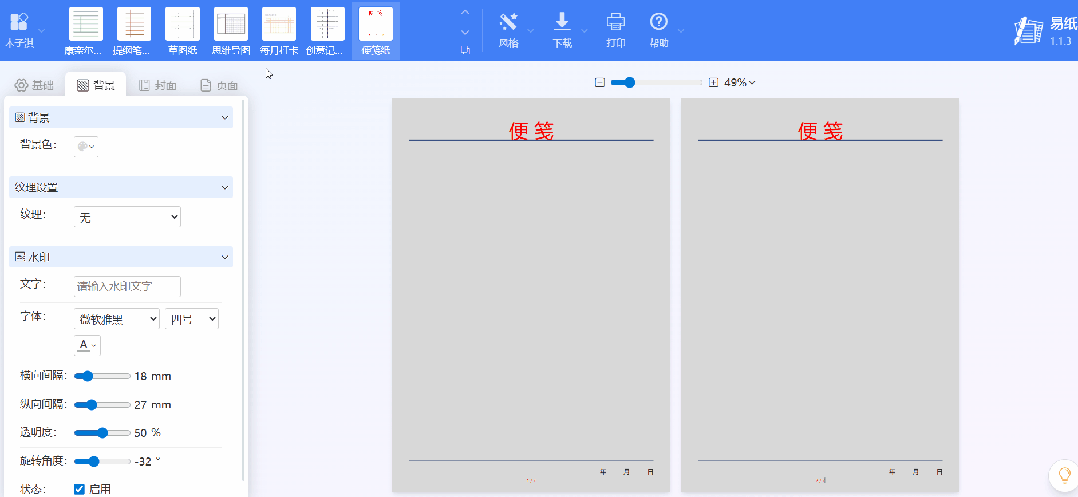Viewport: 1078px width, 497px height.
Task: Open the 四号 font size dropdown
Action: pos(192,319)
